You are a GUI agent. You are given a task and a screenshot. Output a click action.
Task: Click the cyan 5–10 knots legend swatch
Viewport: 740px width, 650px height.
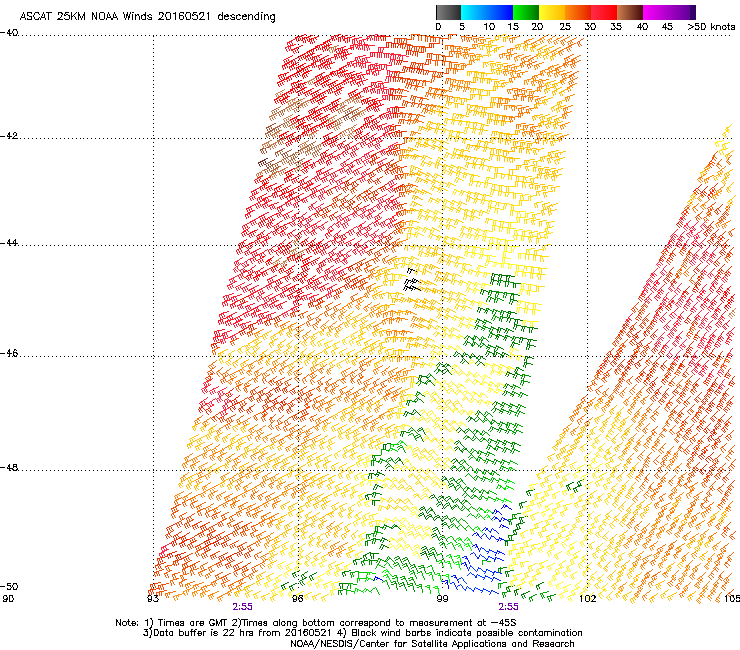click(474, 12)
